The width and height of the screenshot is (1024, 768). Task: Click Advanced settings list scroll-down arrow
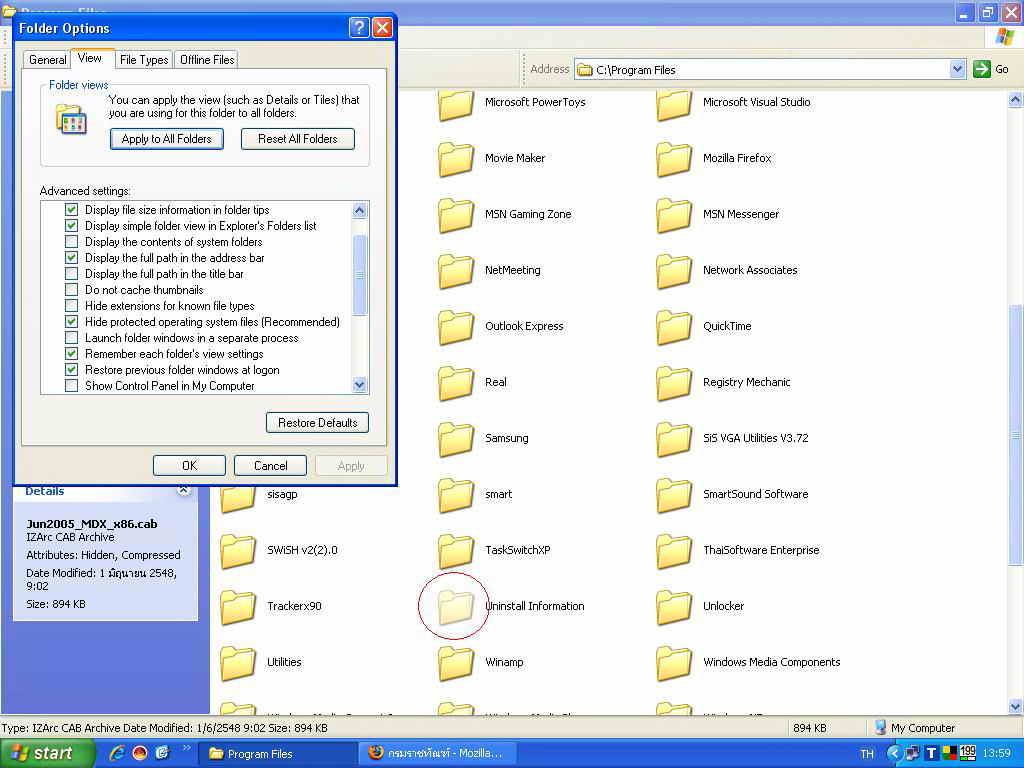click(x=359, y=385)
